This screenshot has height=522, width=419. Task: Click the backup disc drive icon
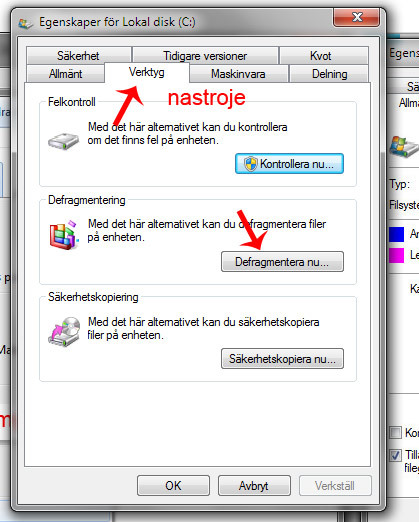(64, 331)
